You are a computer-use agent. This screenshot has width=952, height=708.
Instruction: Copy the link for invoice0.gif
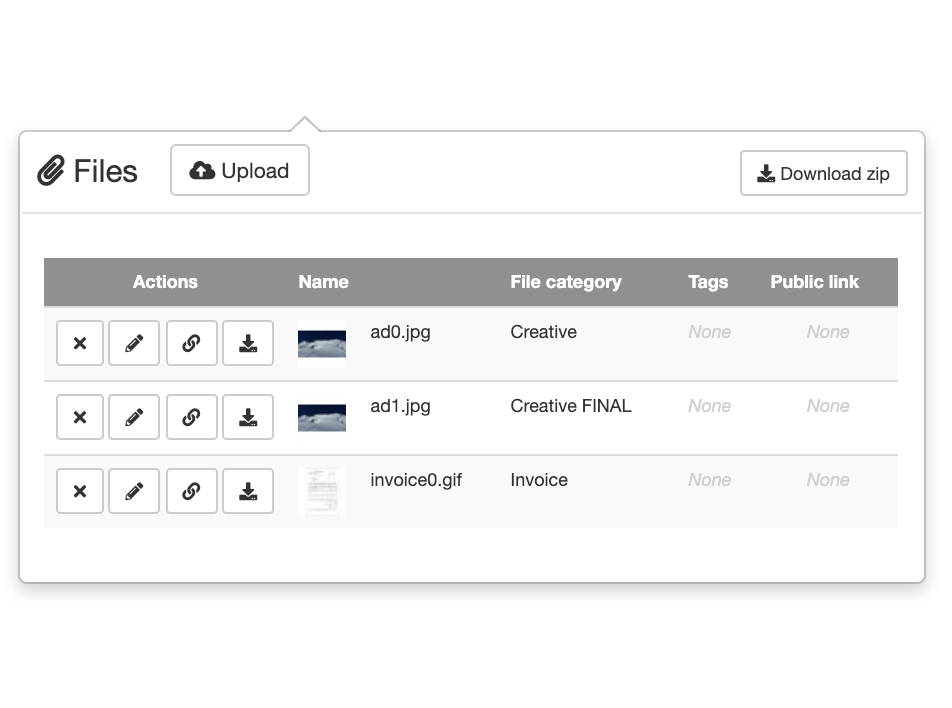pyautogui.click(x=192, y=491)
